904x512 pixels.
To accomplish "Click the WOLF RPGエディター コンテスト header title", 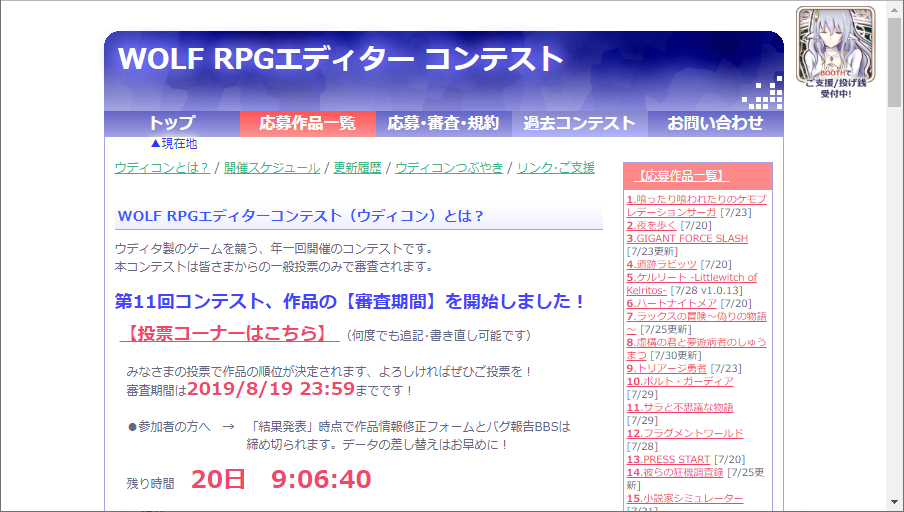I will (x=340, y=59).
